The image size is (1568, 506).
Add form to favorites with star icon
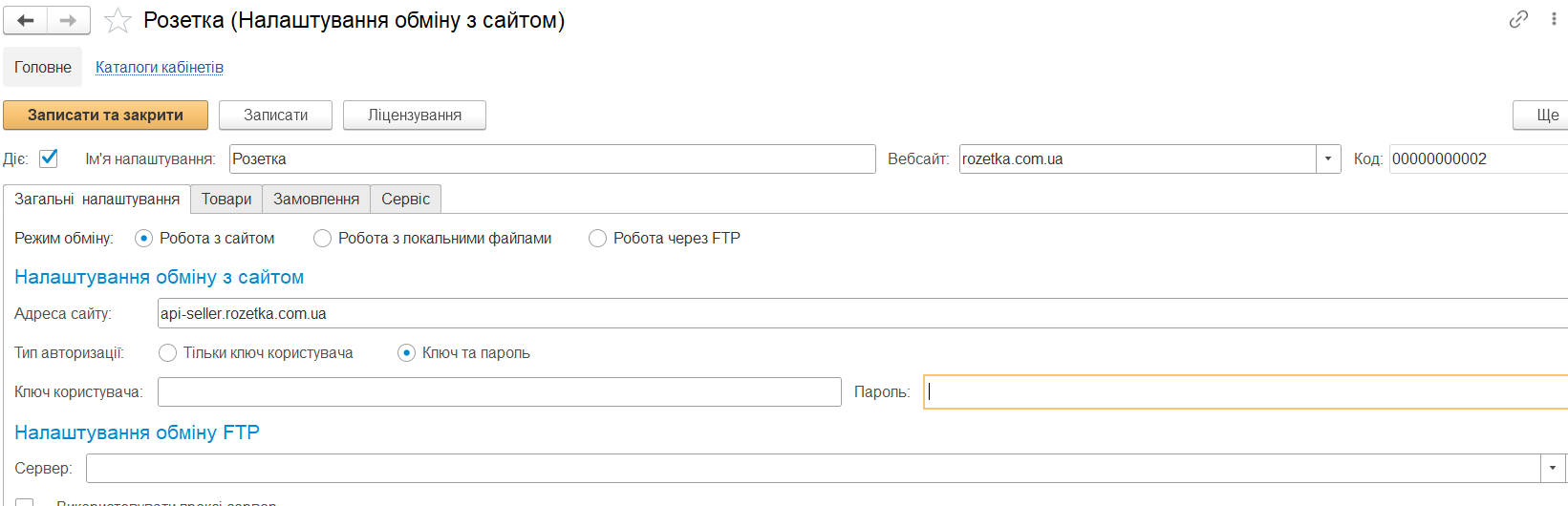pyautogui.click(x=118, y=20)
